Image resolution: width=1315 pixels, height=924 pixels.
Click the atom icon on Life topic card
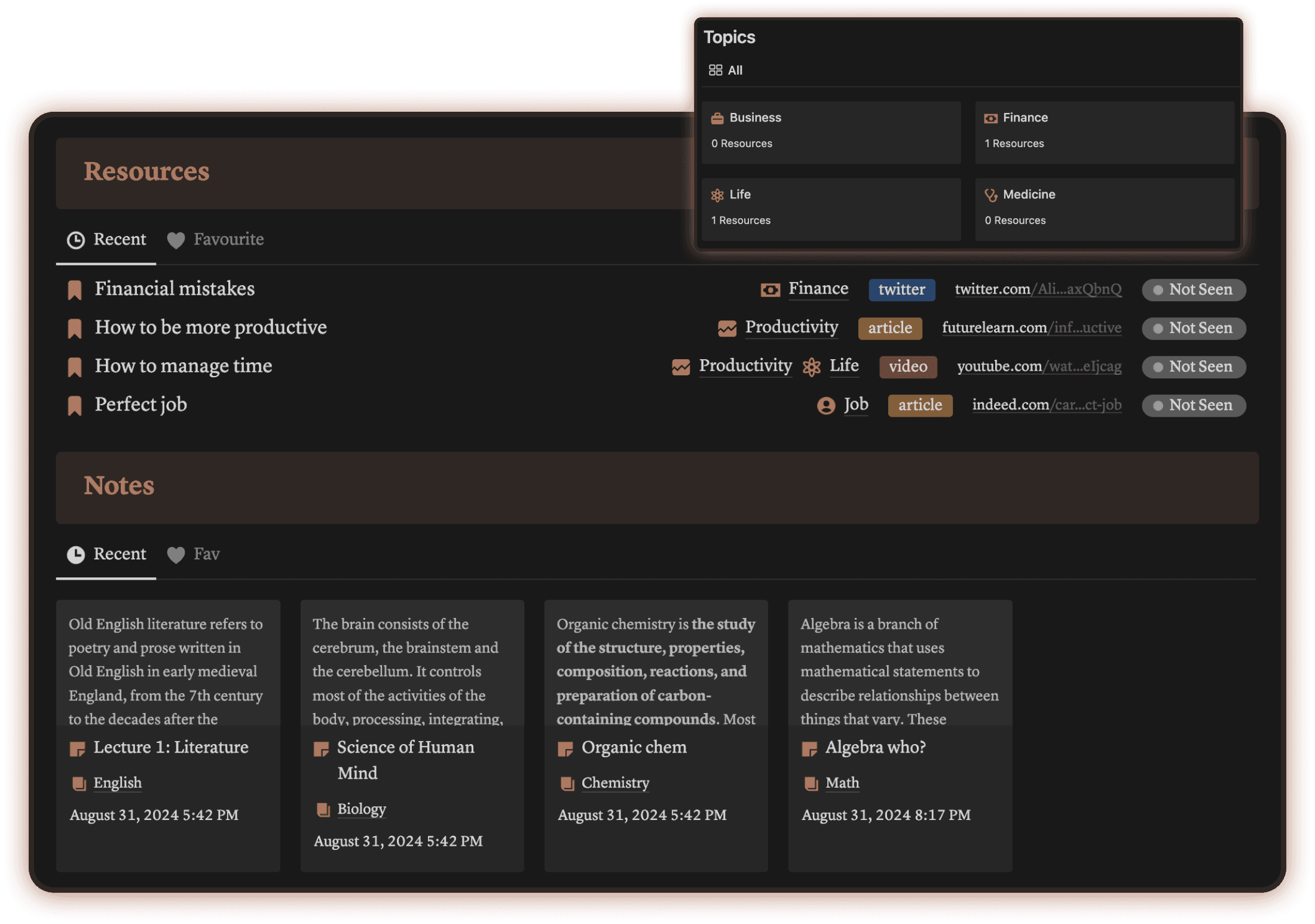pos(717,195)
